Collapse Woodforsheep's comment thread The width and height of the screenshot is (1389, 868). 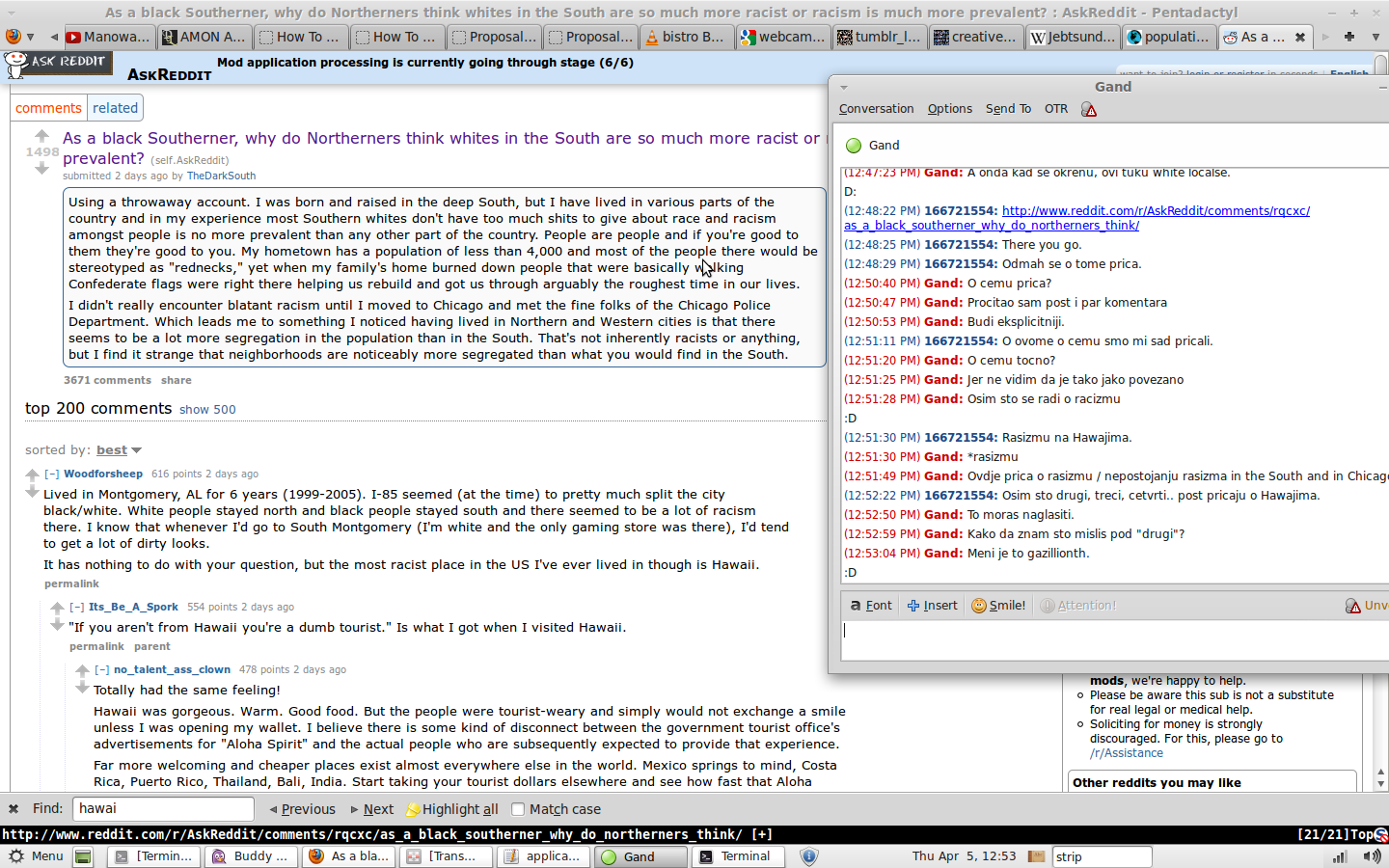tap(52, 474)
